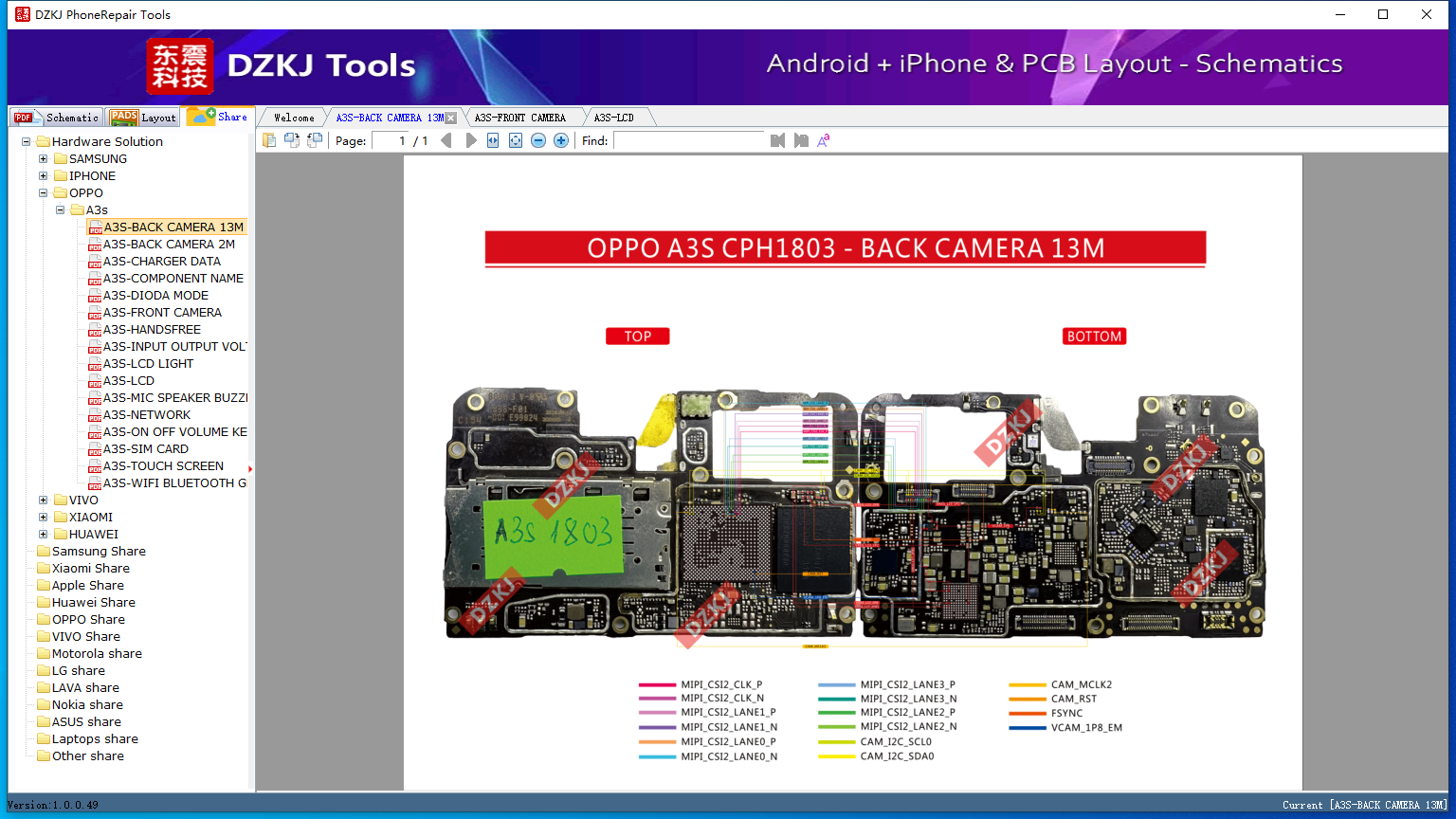
Task: Click the zoom out minus icon
Action: (538, 140)
